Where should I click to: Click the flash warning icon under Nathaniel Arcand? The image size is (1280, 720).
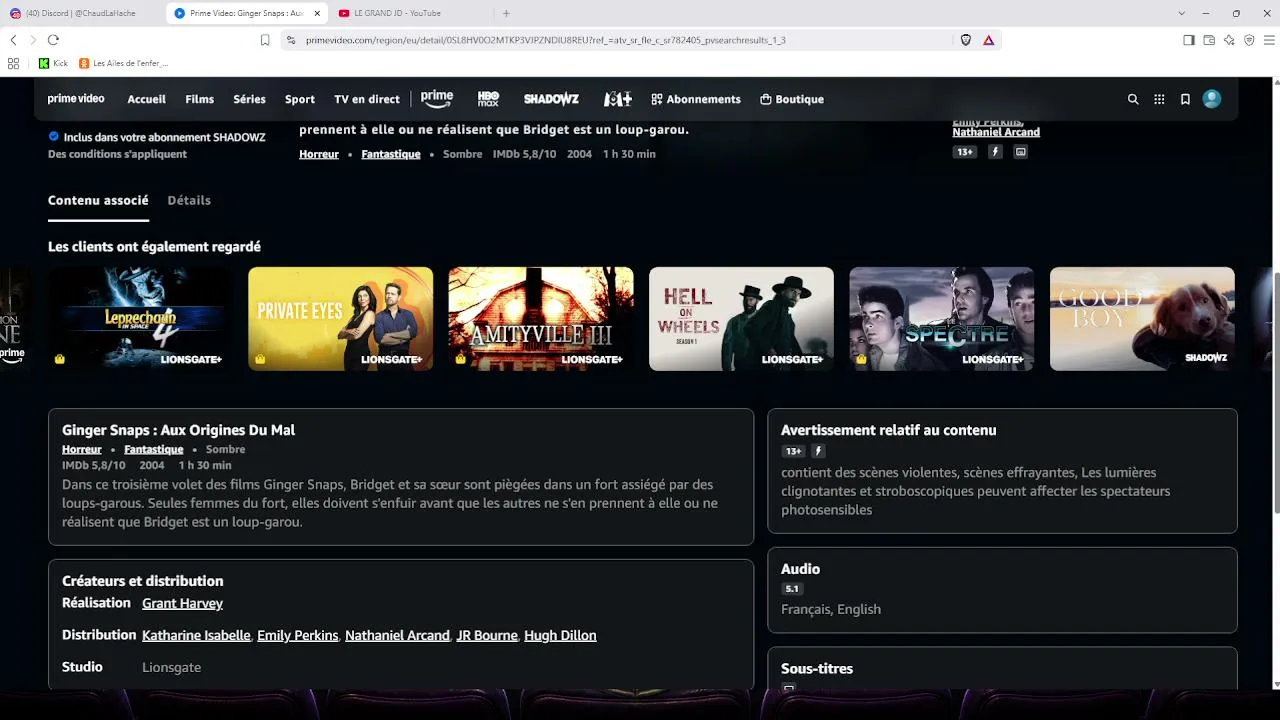click(x=995, y=152)
